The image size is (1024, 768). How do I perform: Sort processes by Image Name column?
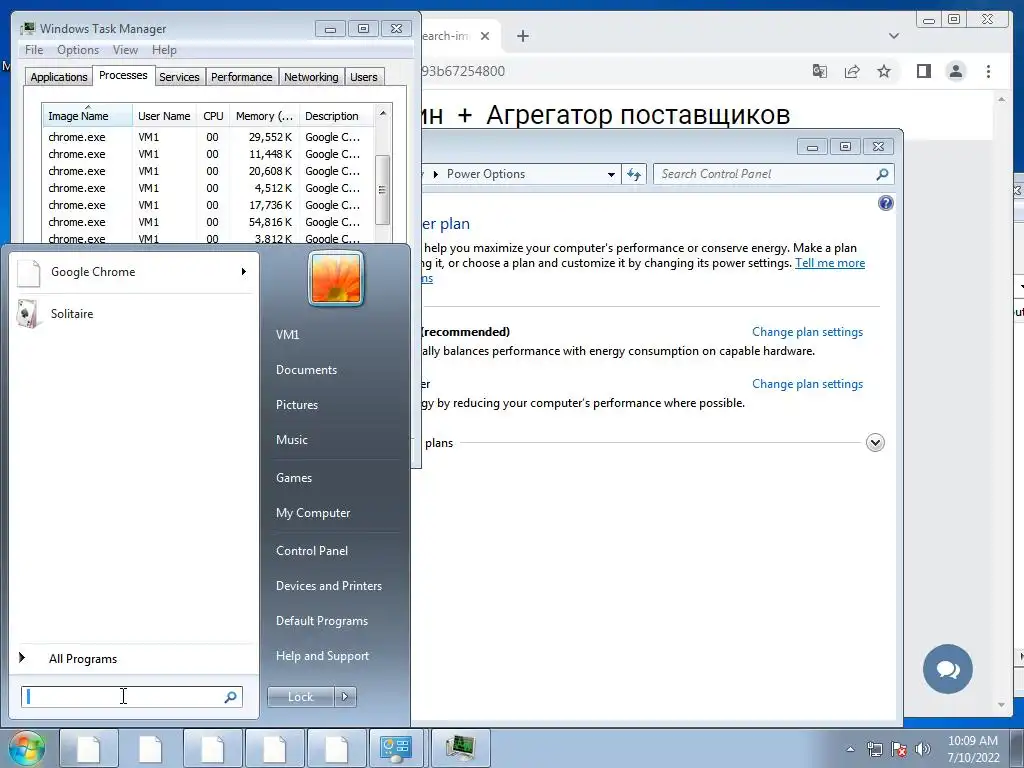(87, 116)
